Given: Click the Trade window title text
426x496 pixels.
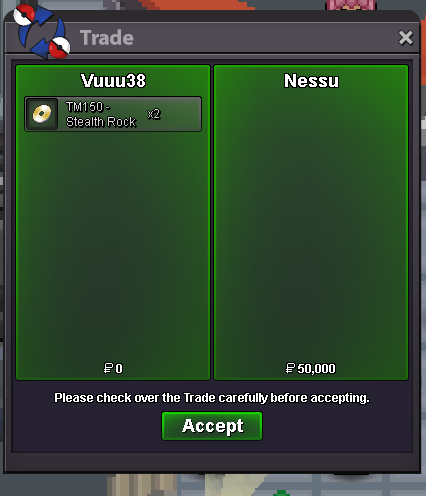Looking at the screenshot, I should pyautogui.click(x=107, y=37).
